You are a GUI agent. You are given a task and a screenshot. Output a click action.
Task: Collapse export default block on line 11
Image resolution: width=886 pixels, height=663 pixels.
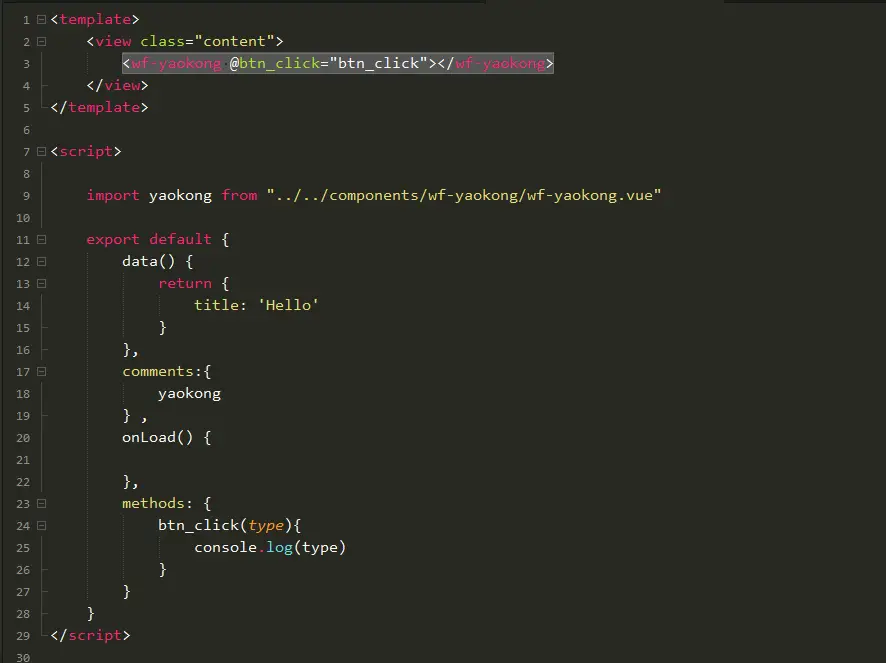[x=41, y=240]
